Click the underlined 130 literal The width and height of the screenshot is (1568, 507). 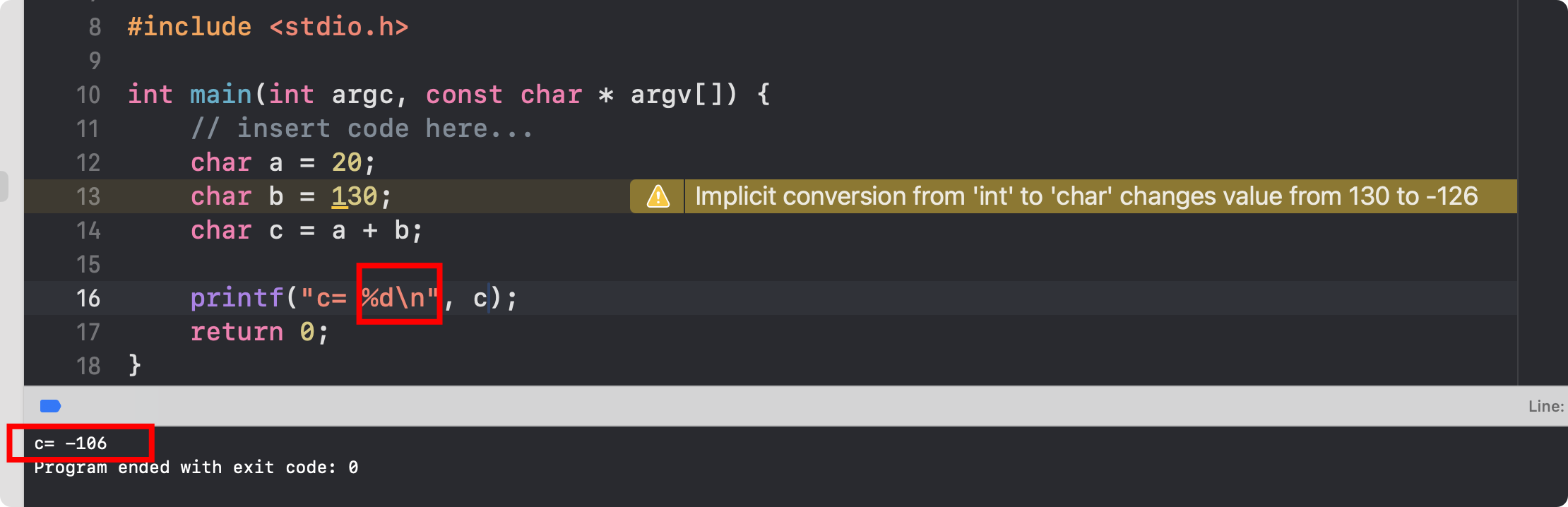pos(355,196)
